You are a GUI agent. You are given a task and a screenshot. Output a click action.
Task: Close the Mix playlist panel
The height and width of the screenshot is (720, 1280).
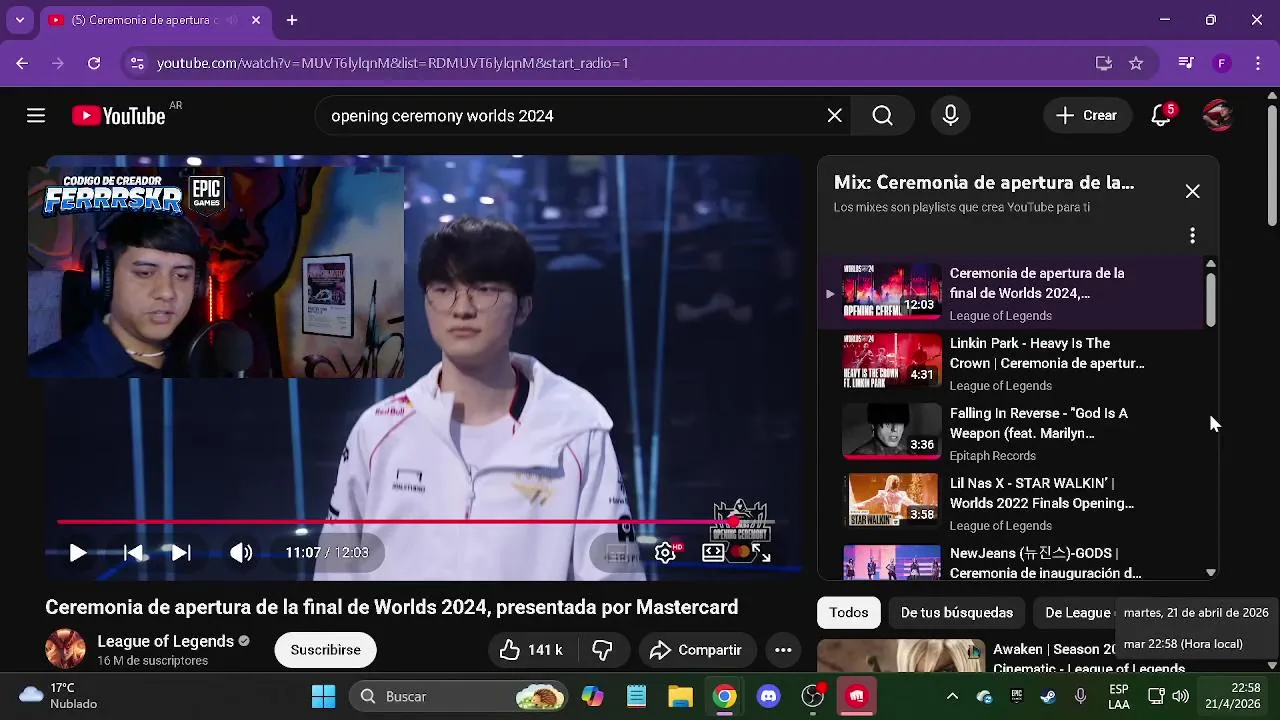pyautogui.click(x=1192, y=191)
